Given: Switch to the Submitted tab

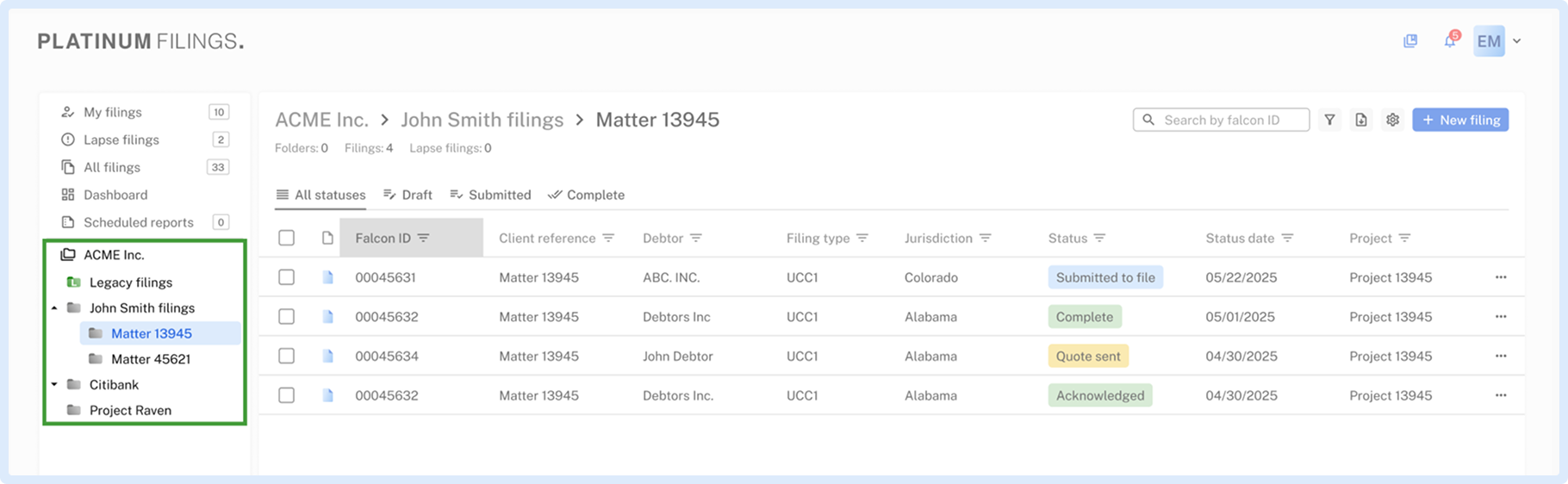Looking at the screenshot, I should coord(490,195).
